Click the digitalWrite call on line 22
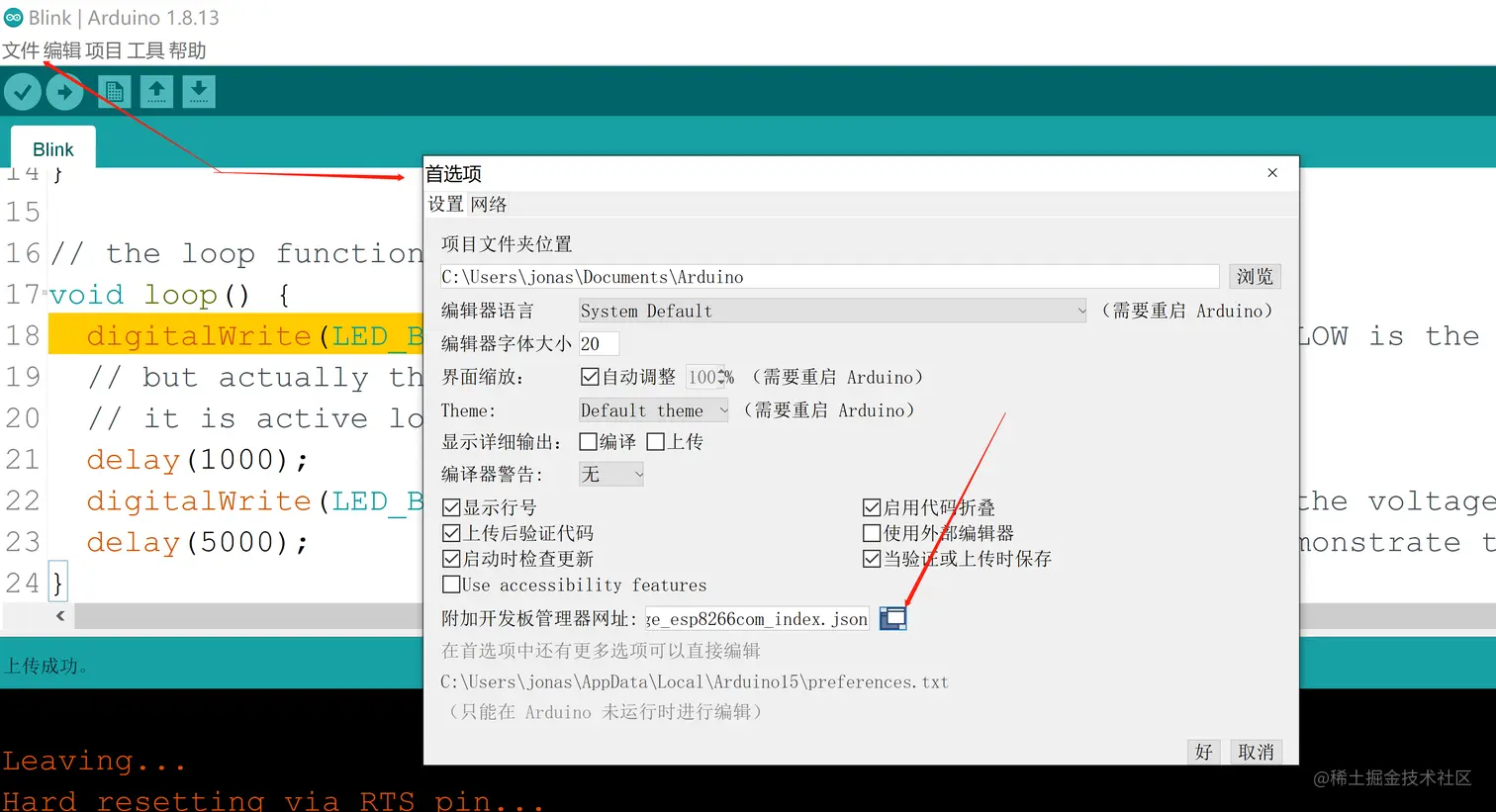The width and height of the screenshot is (1496, 812). tap(254, 500)
